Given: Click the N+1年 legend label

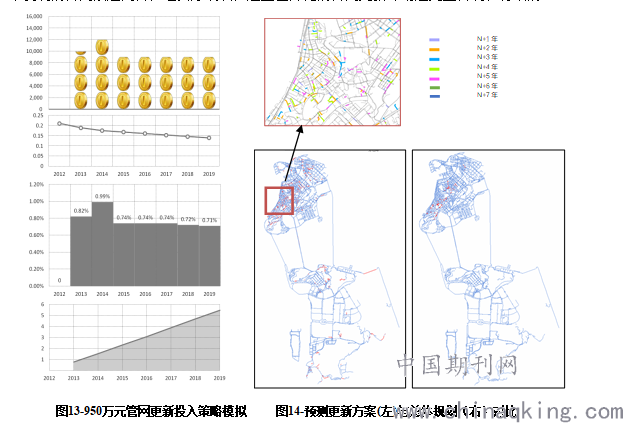Looking at the screenshot, I should pos(487,39).
